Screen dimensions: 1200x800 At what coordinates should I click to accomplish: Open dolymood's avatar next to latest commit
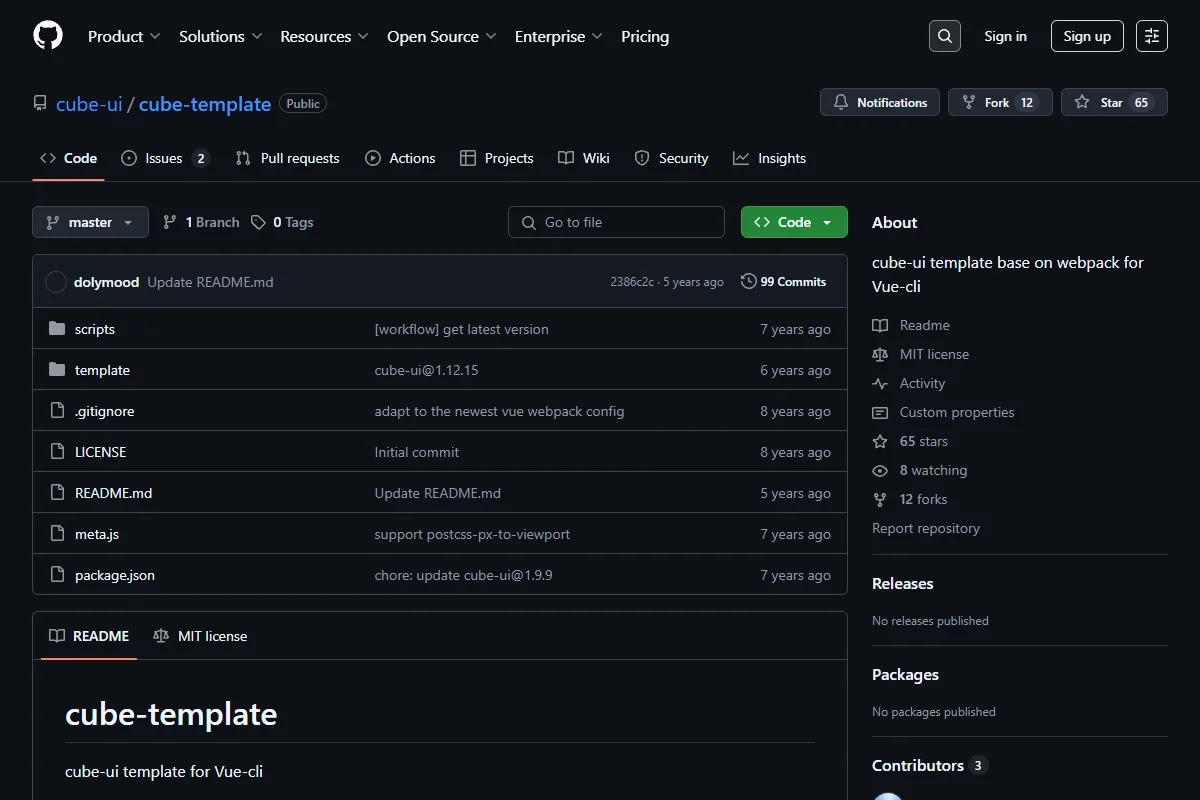pyautogui.click(x=56, y=282)
